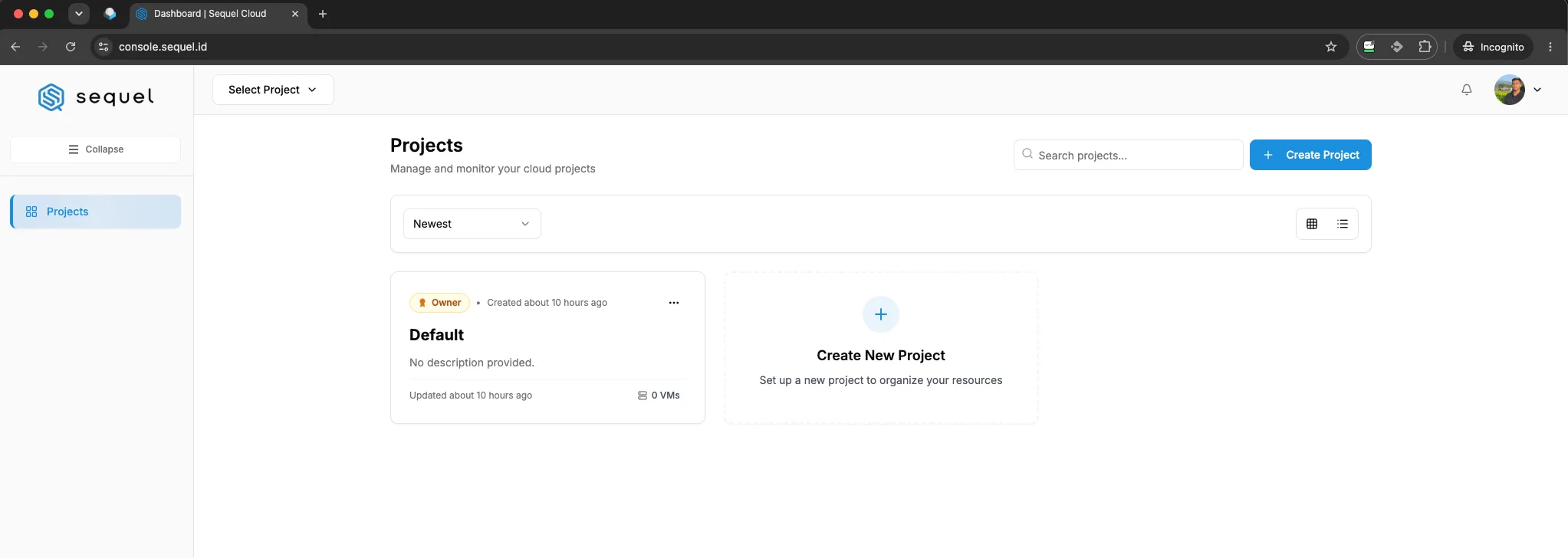Image resolution: width=1568 pixels, height=558 pixels.
Task: Switch to grid view layout
Action: pyautogui.click(x=1311, y=224)
